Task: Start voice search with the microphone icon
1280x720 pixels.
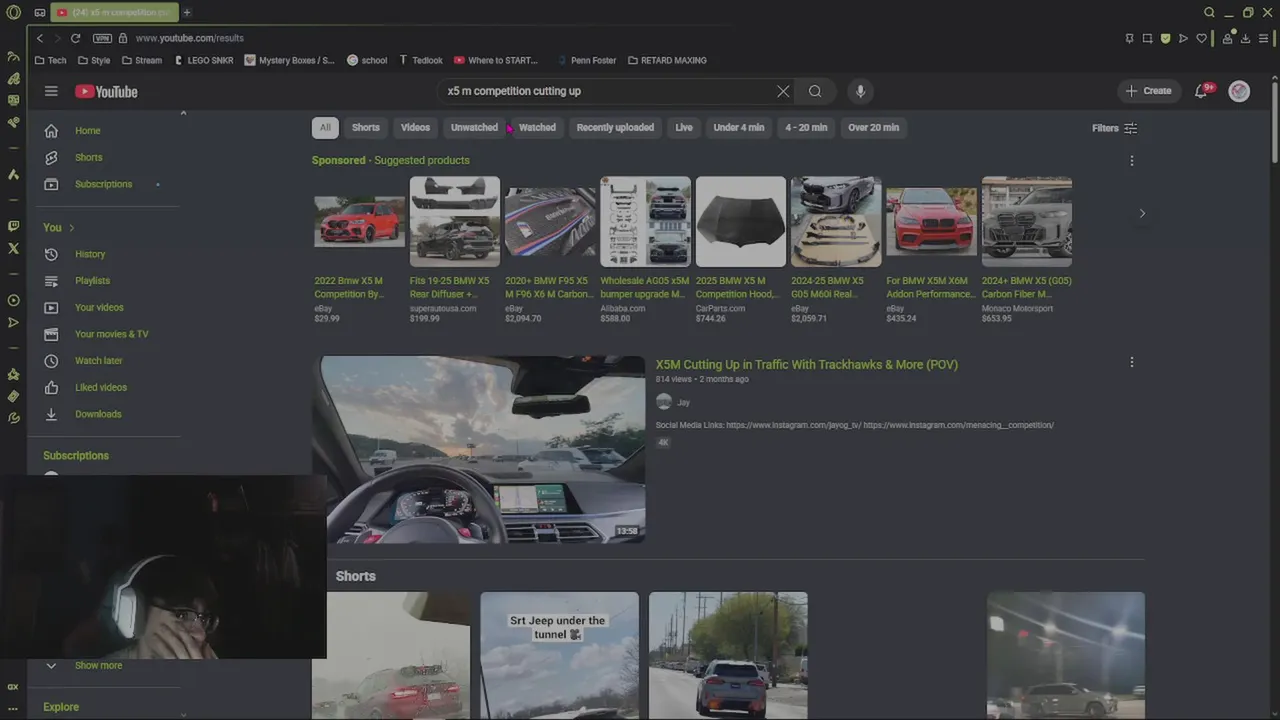Action: (860, 91)
